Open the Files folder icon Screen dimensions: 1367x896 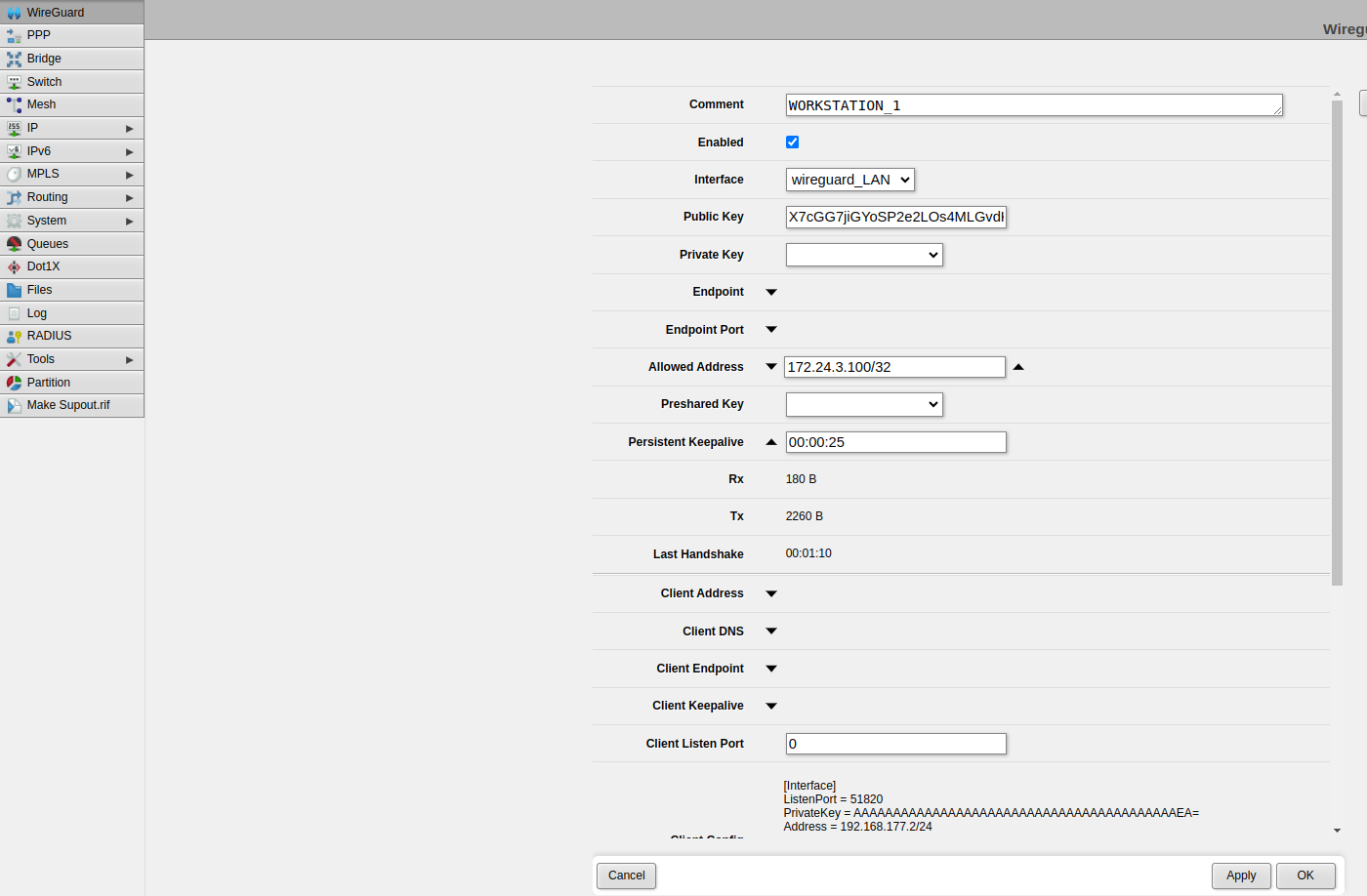coord(14,290)
